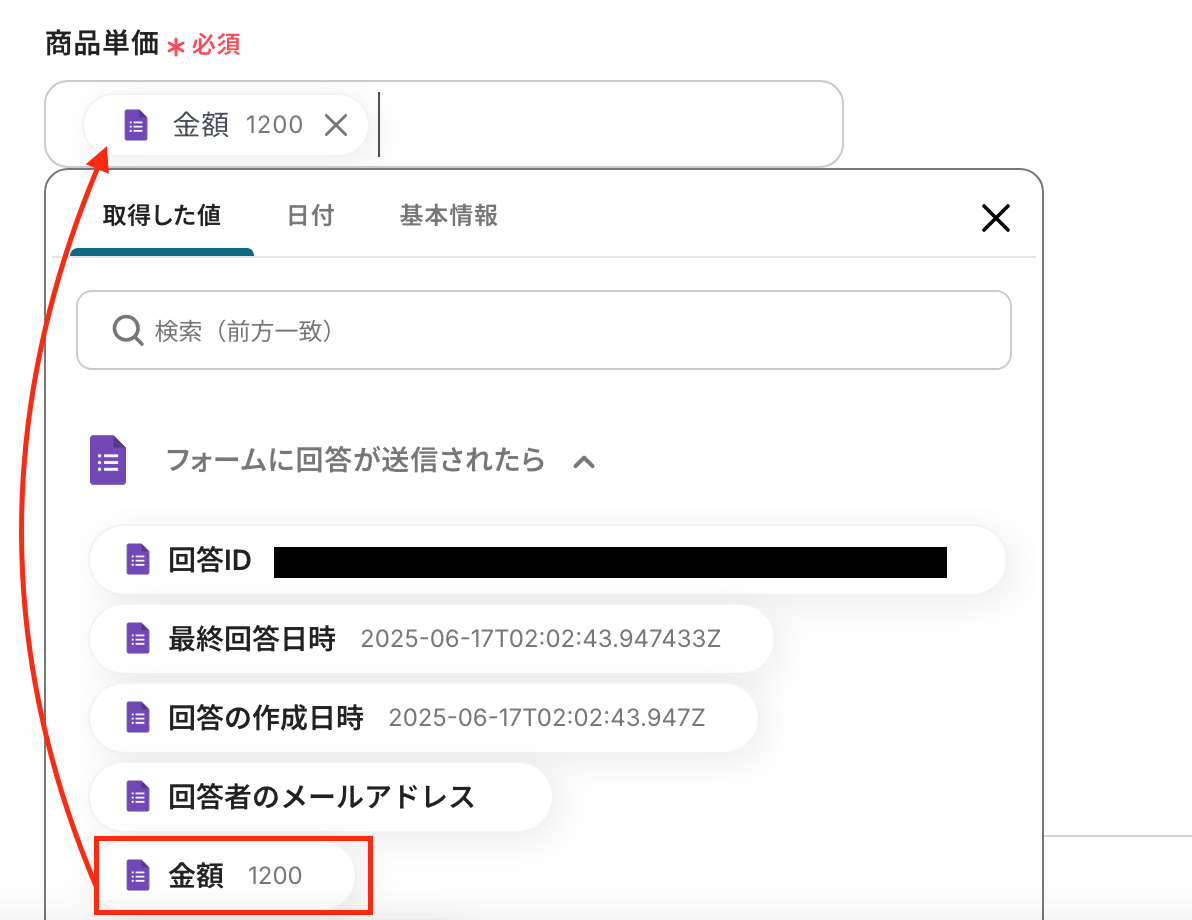The height and width of the screenshot is (920, 1192).
Task: Select the 取得した値 tab
Action: tap(162, 215)
